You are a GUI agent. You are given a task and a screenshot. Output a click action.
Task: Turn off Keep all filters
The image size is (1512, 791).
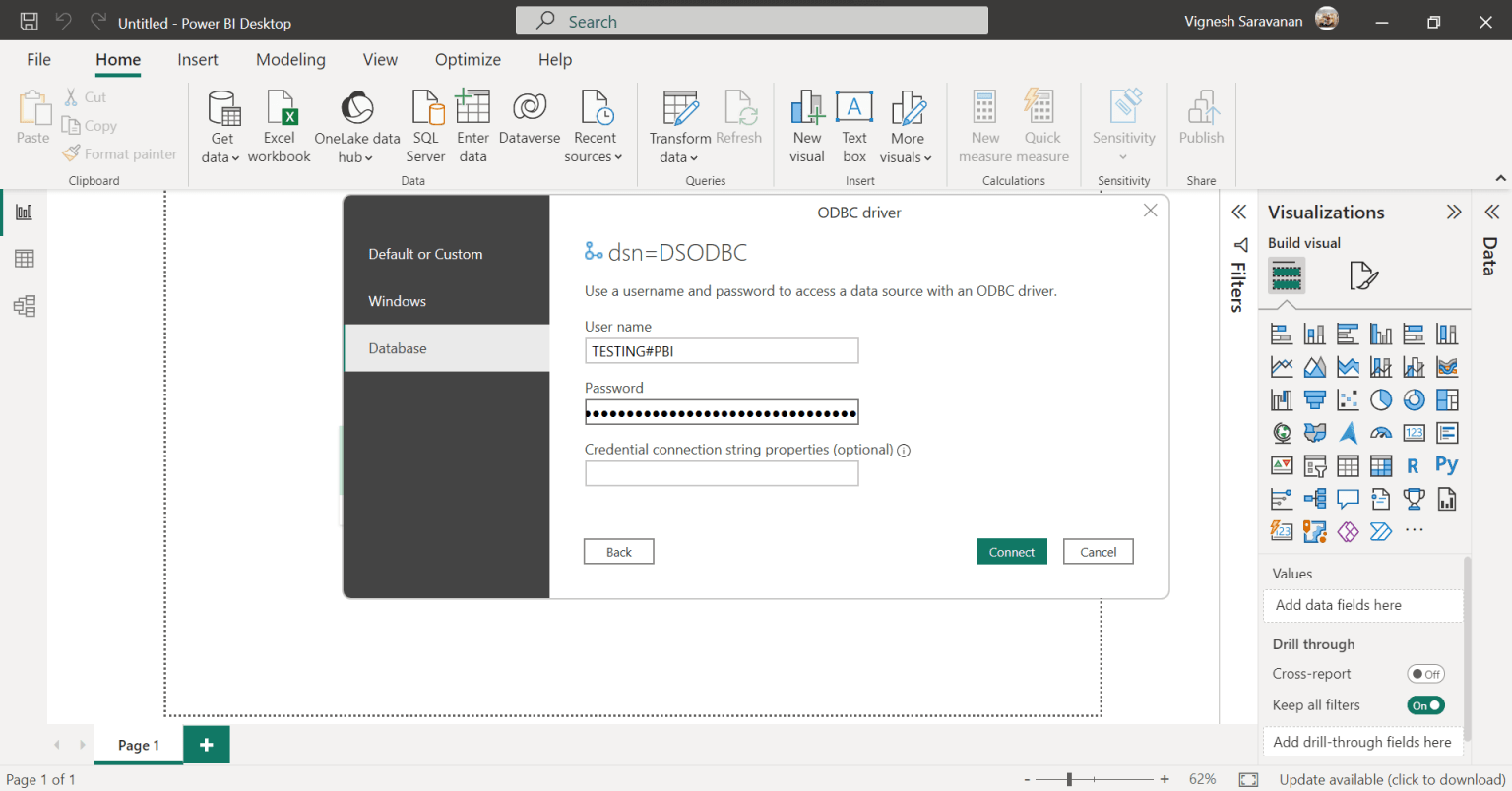coord(1425,704)
